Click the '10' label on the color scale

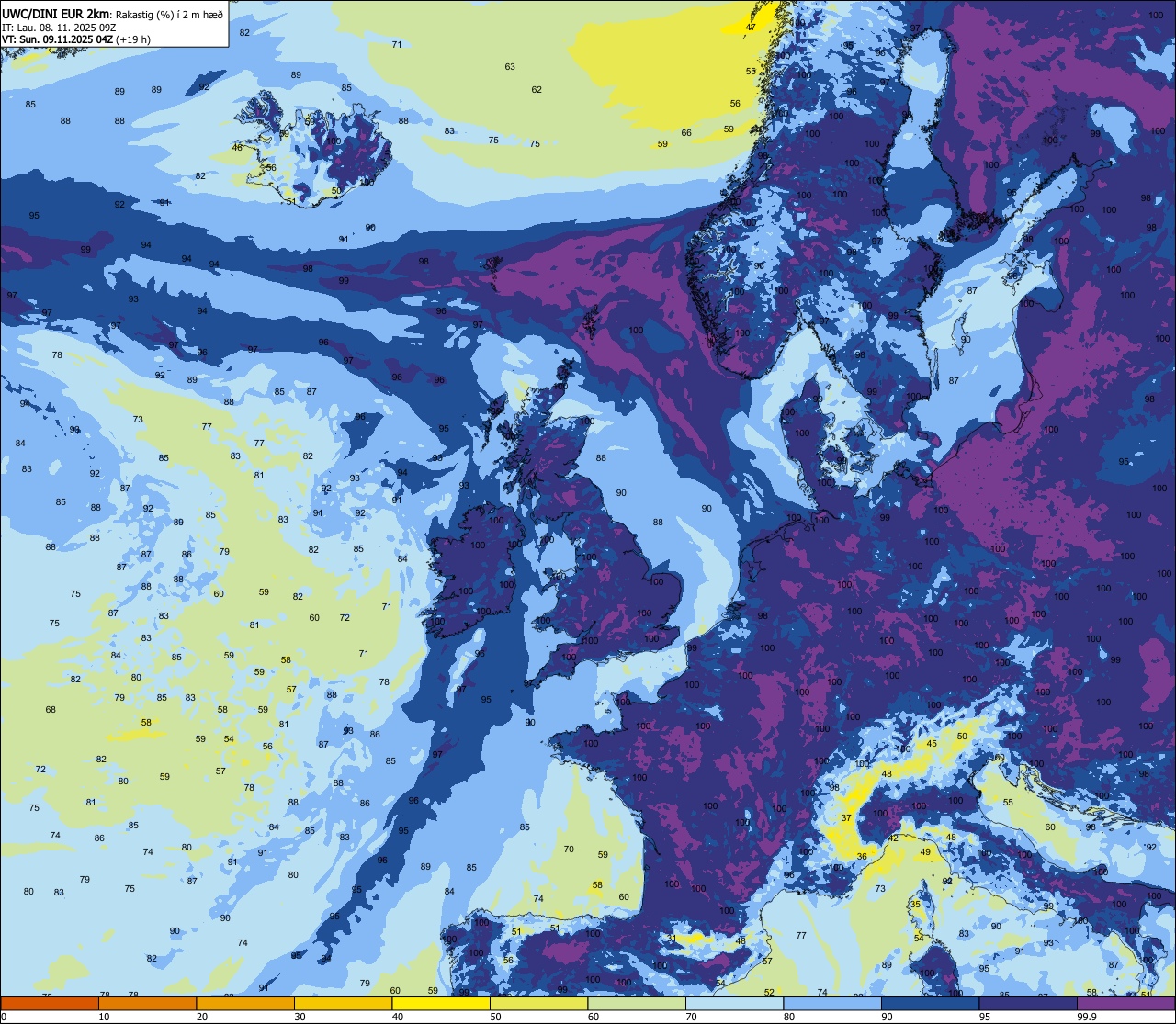pos(104,1017)
